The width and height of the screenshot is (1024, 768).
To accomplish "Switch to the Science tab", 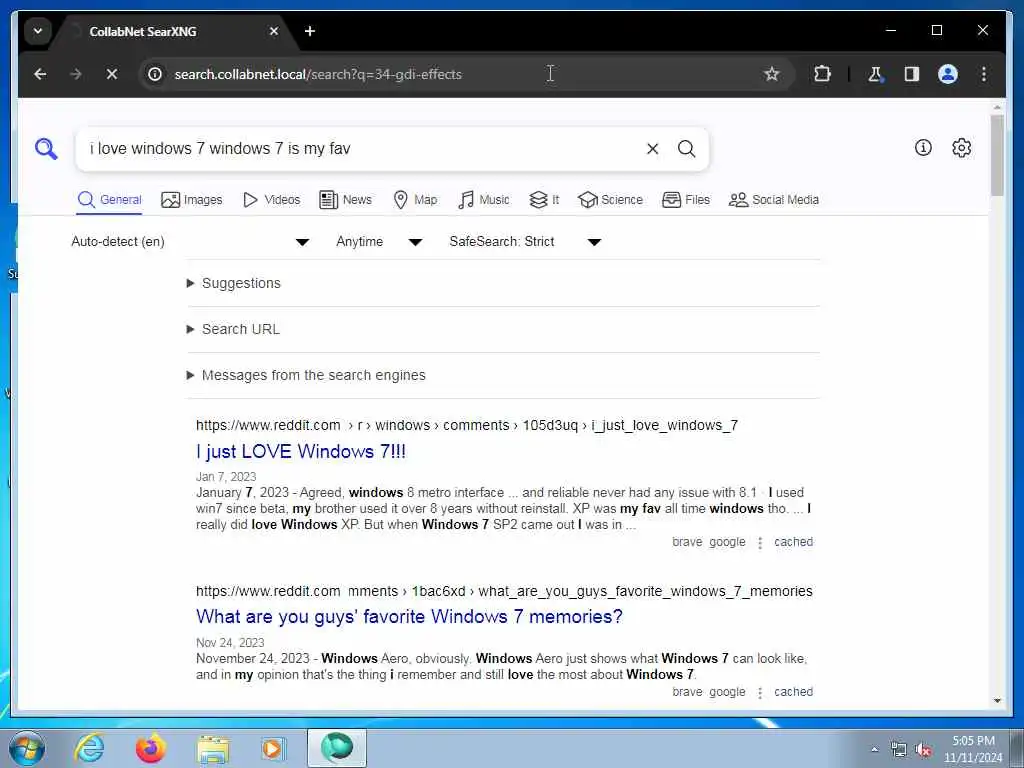I will click(x=611, y=200).
